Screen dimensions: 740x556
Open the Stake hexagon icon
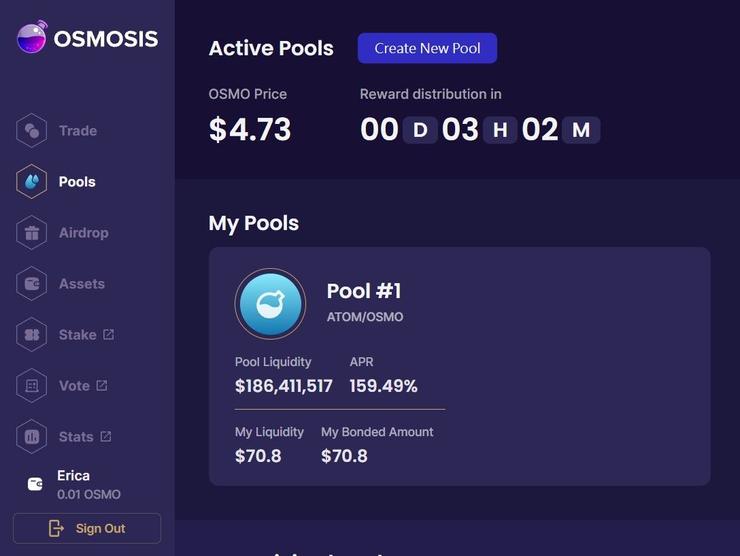(32, 335)
